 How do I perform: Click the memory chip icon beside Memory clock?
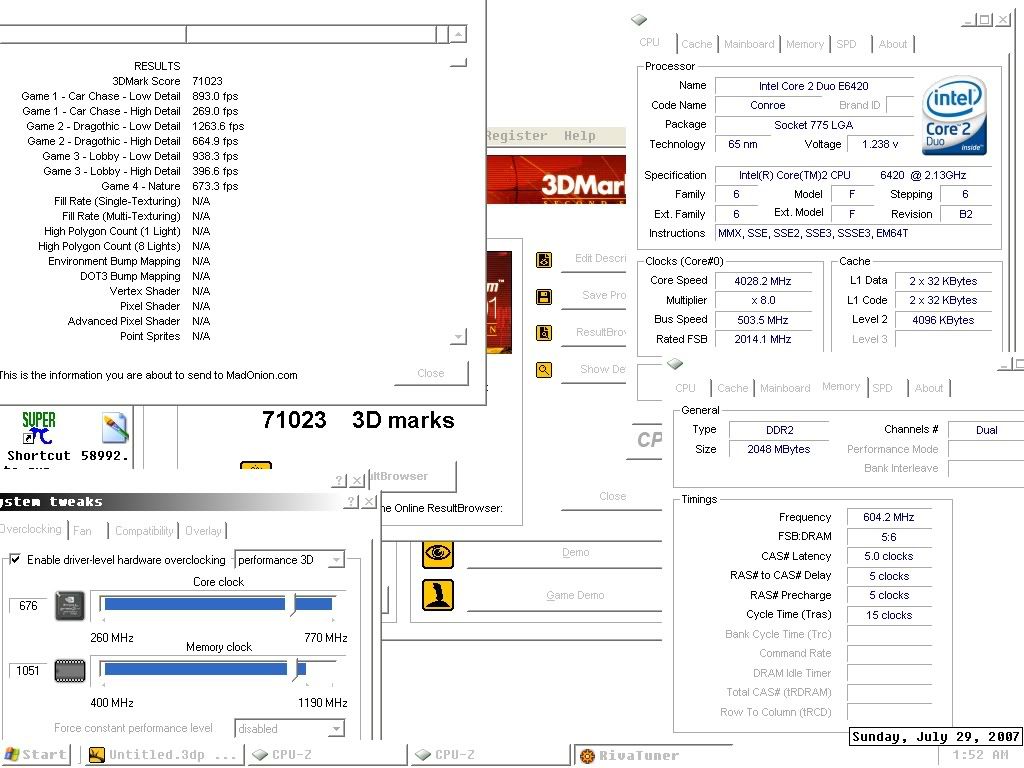[x=70, y=671]
